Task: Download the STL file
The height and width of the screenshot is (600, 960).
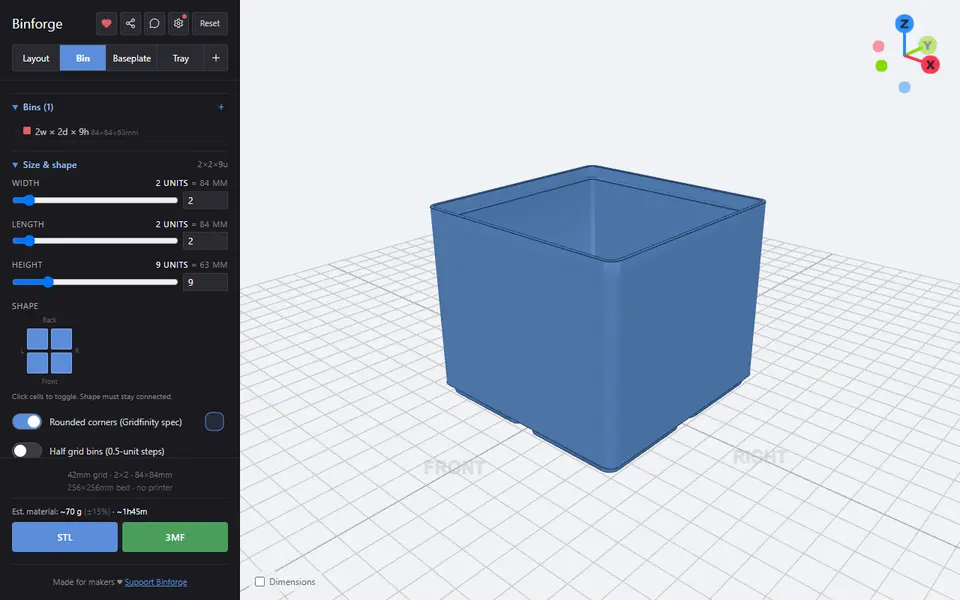Action: tap(65, 537)
